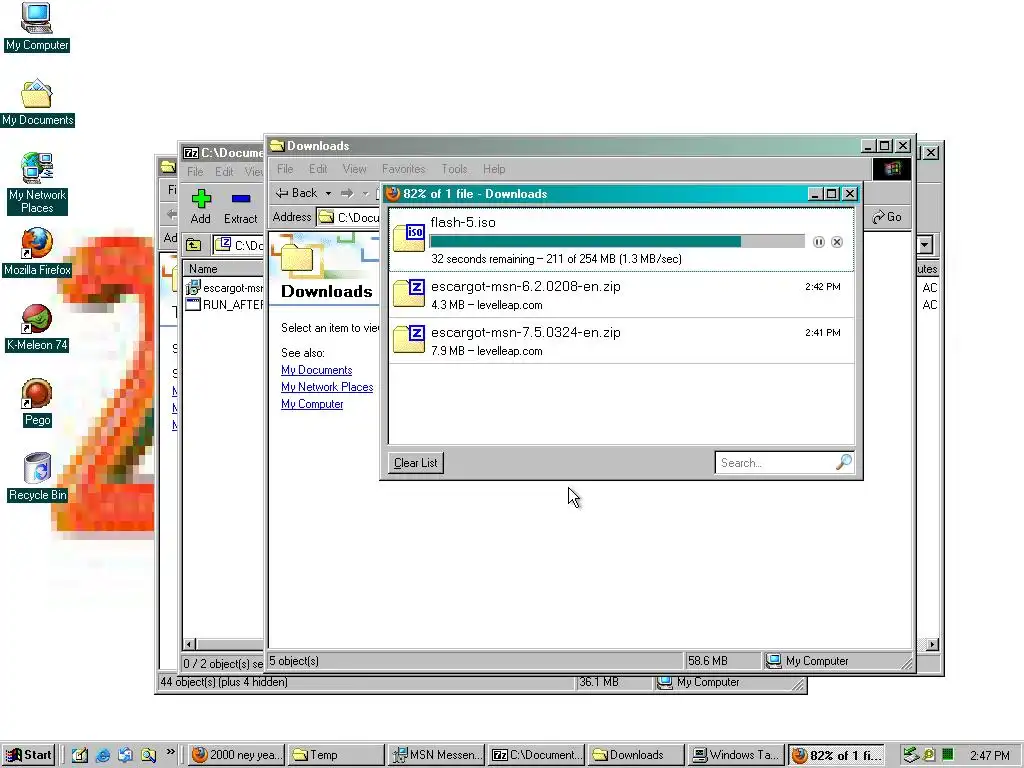Click Outlook Express quick launch icon
This screenshot has width=1024, height=768.
click(x=125, y=755)
